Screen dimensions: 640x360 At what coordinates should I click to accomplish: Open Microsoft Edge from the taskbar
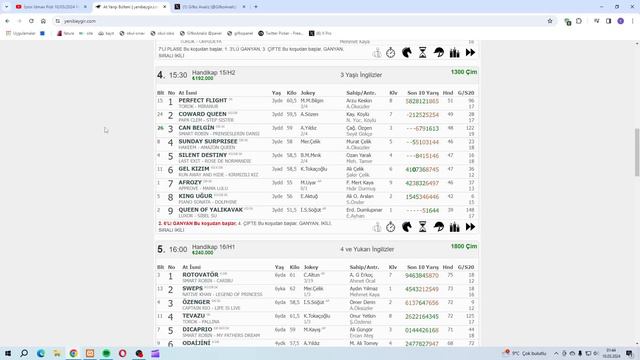pyautogui.click(x=40, y=353)
